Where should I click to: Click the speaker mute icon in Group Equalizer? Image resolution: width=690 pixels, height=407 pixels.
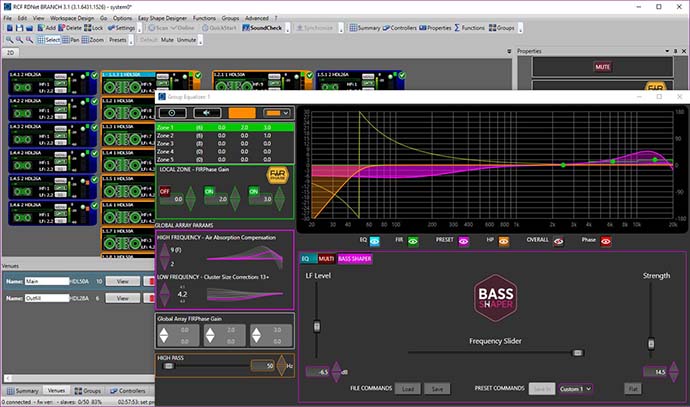point(207,113)
